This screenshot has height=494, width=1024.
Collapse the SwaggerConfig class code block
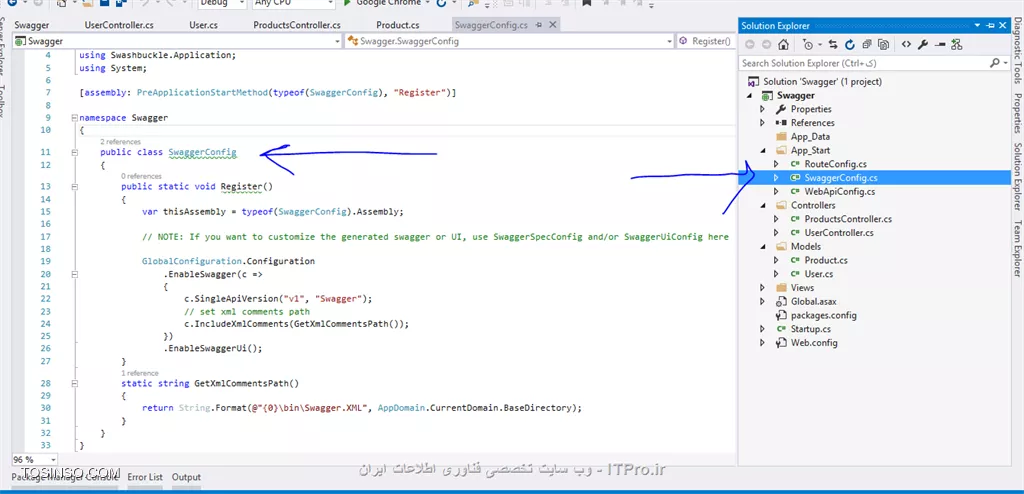coord(73,152)
